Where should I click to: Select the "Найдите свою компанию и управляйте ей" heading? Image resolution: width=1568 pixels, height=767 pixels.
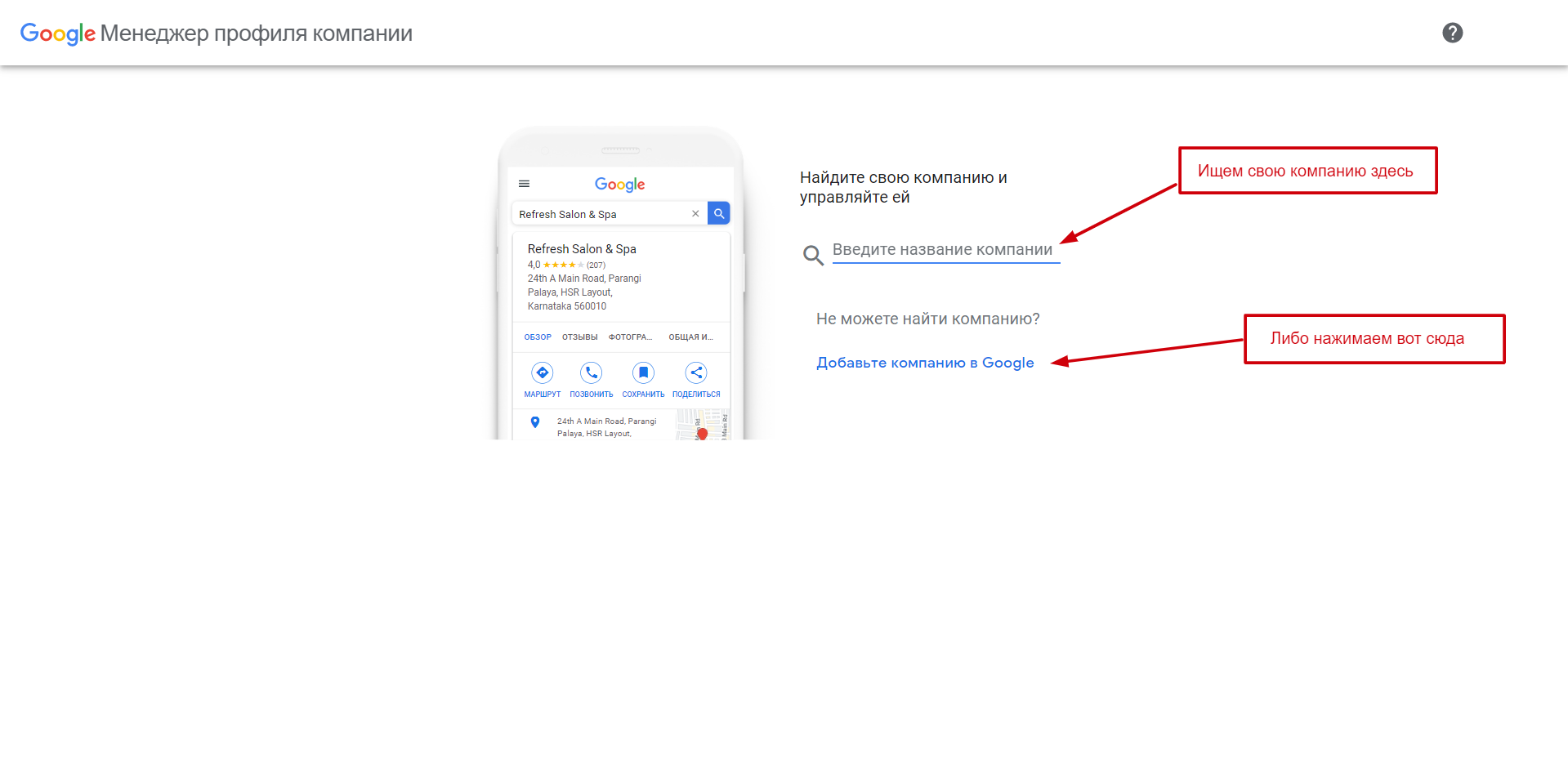click(903, 187)
